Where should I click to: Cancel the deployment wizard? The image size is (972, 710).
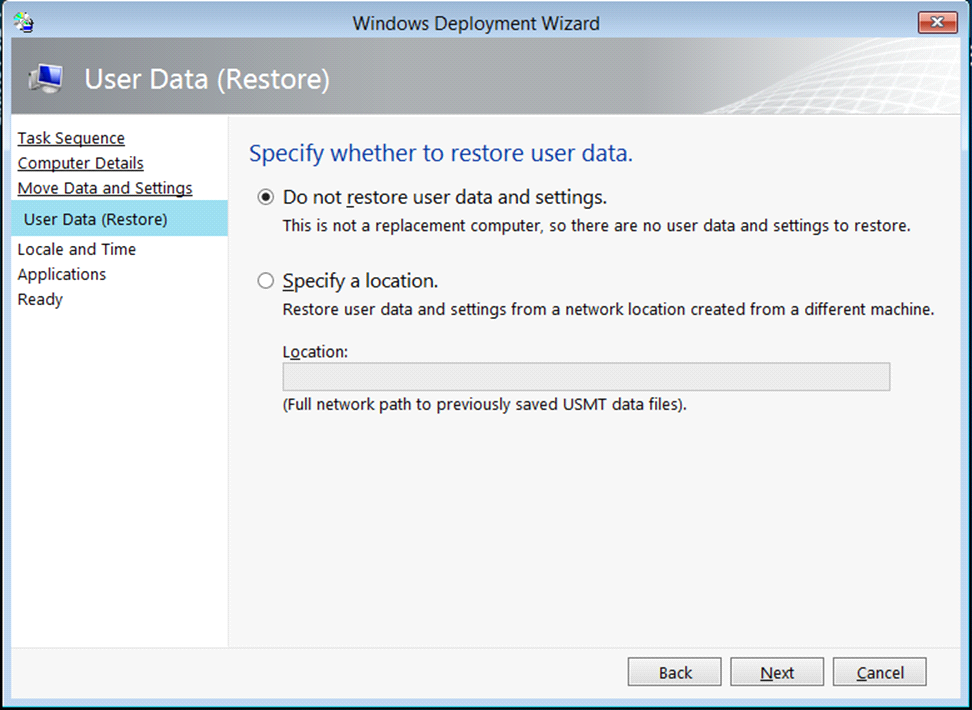(x=879, y=672)
